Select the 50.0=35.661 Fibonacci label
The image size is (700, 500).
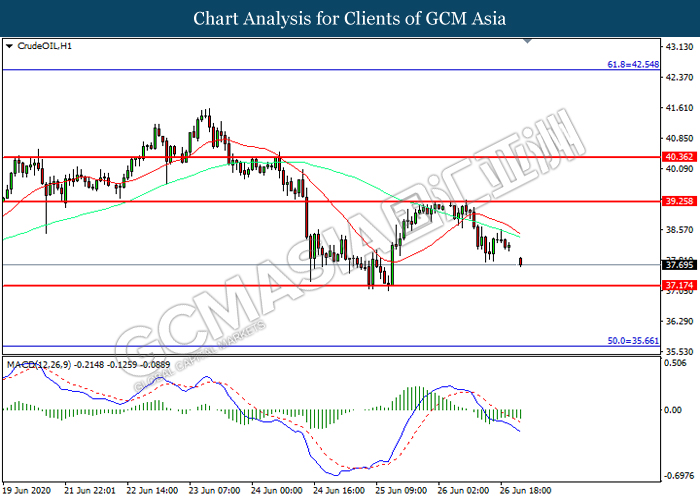633,341
